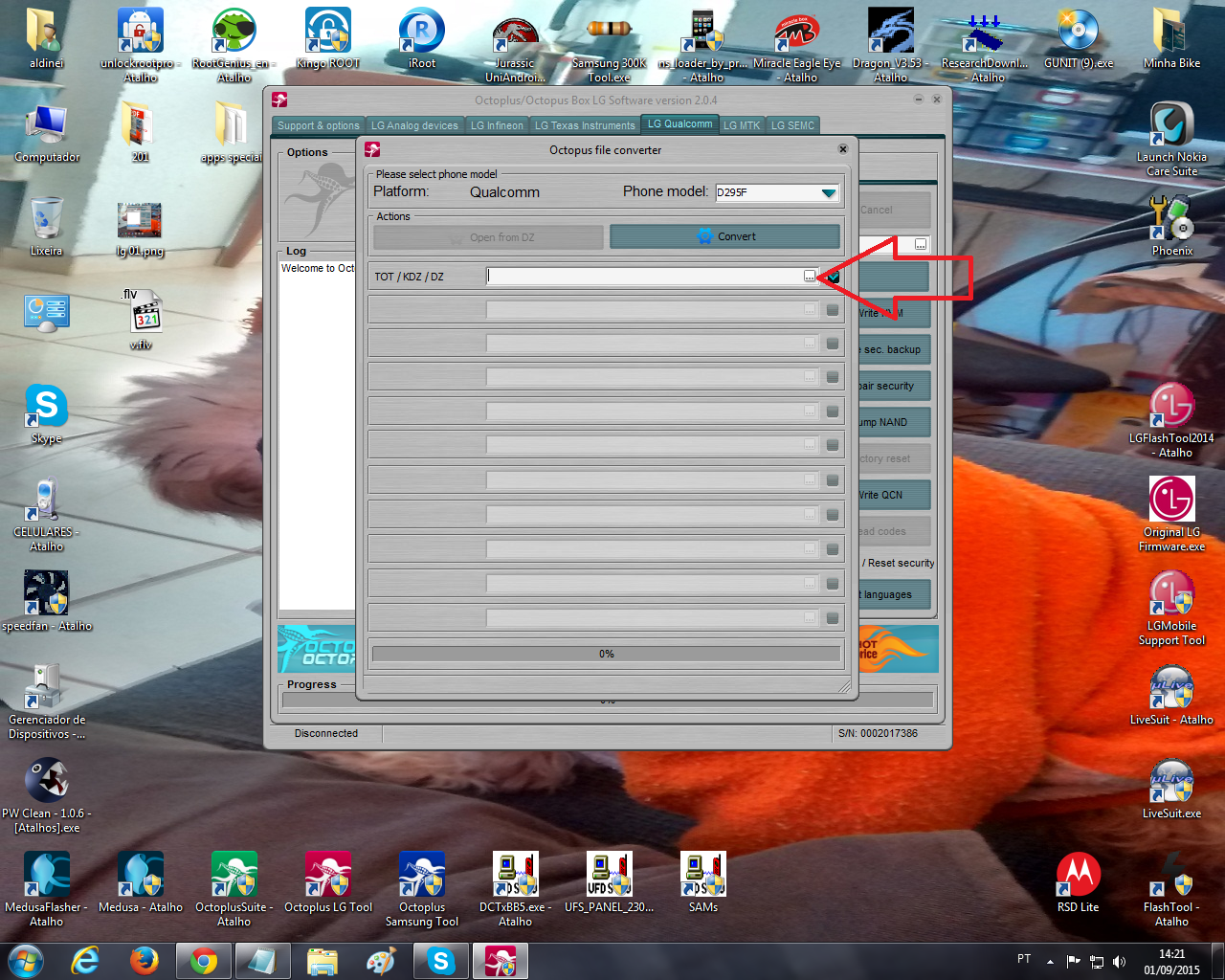The image size is (1225, 980).
Task: Toggle the checkbox next to the TOT/KDZ/DZ row
Action: (833, 277)
